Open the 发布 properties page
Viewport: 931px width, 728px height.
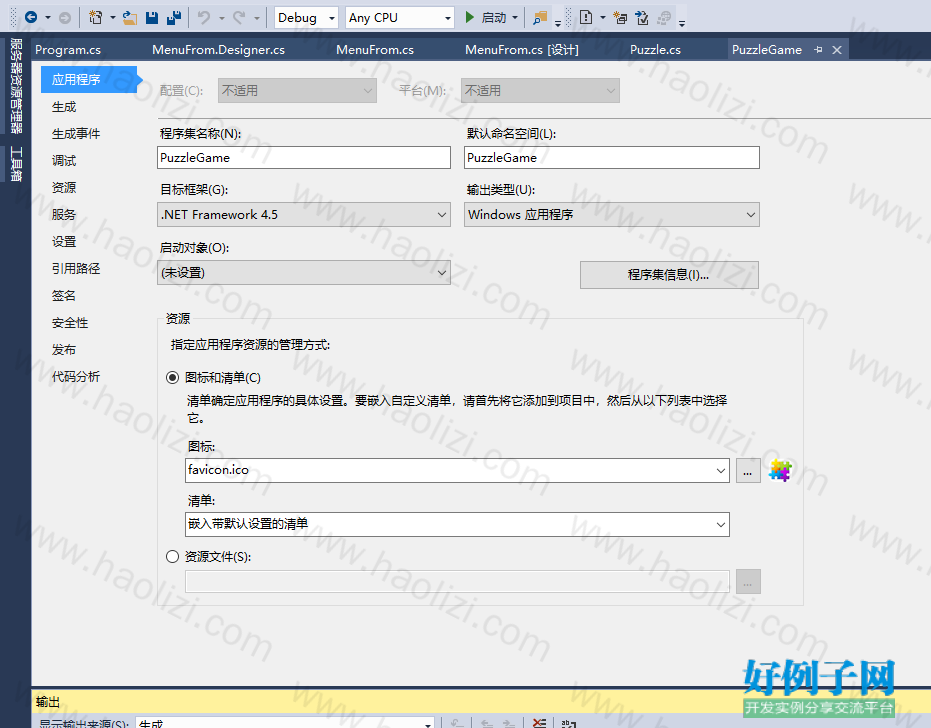pyautogui.click(x=64, y=350)
